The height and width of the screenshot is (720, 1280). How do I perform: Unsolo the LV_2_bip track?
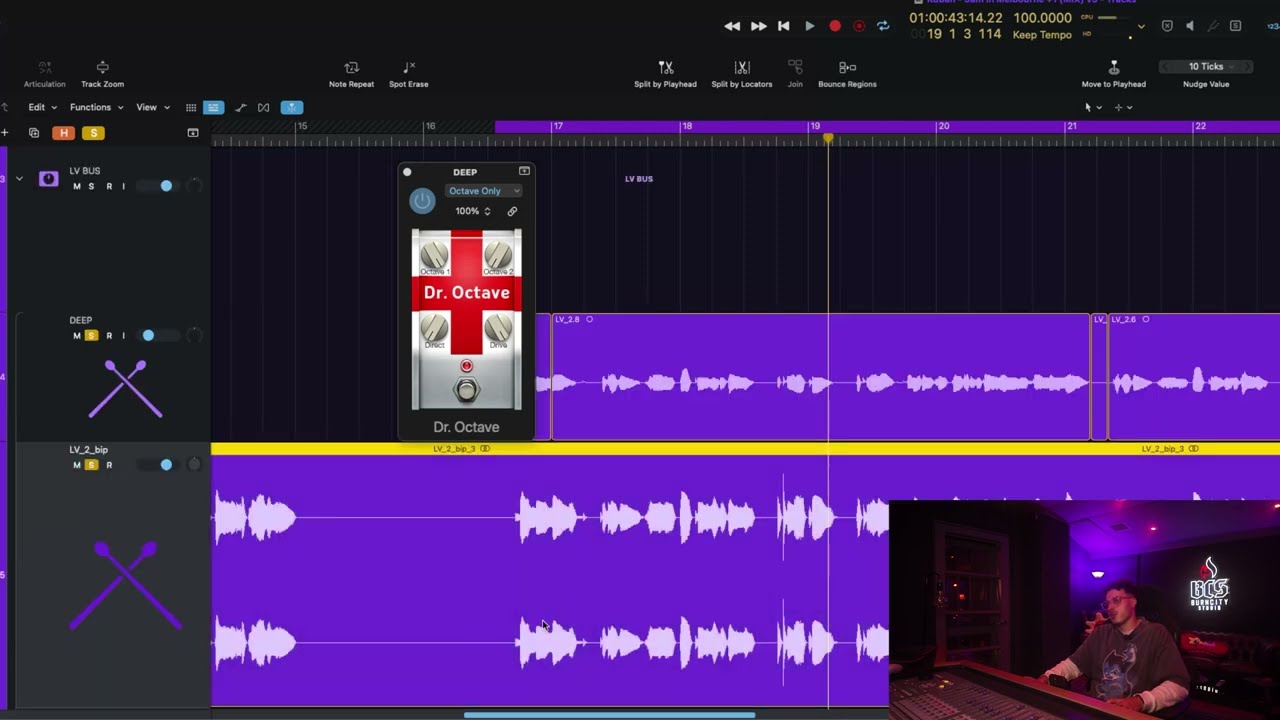pos(91,465)
